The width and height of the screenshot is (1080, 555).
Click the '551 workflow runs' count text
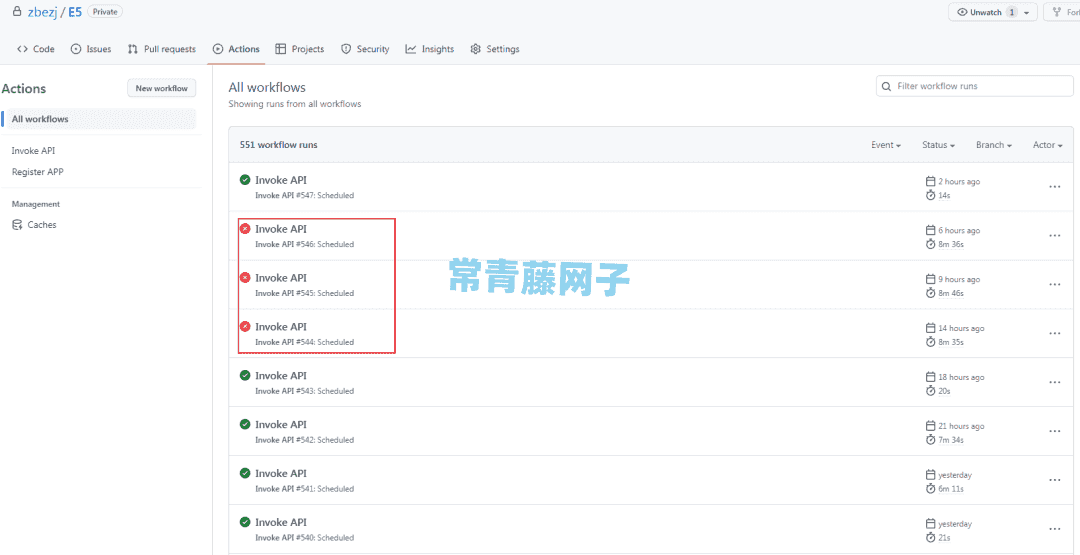click(278, 145)
